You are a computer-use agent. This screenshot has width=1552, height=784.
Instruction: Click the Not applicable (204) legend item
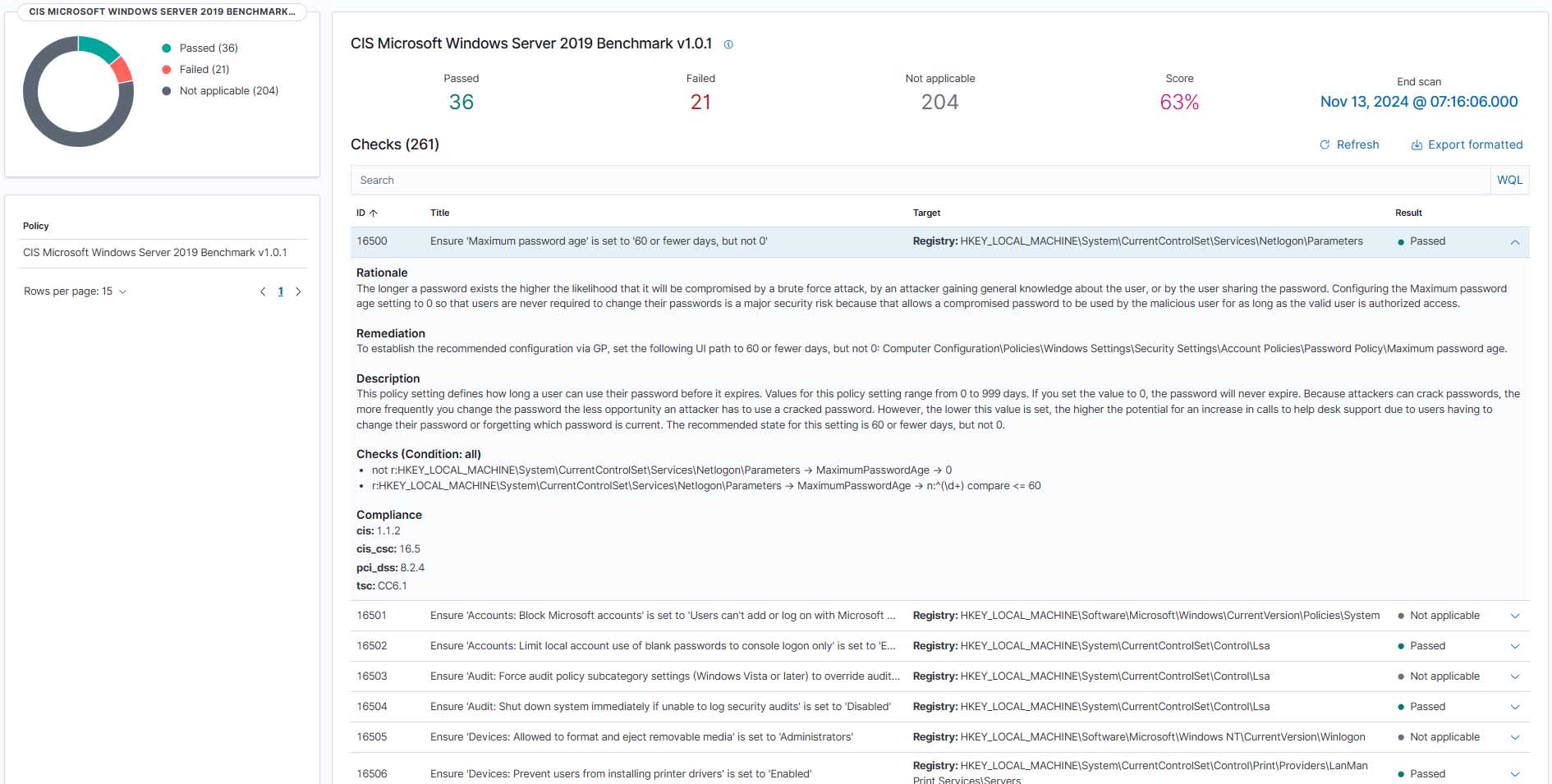[220, 91]
